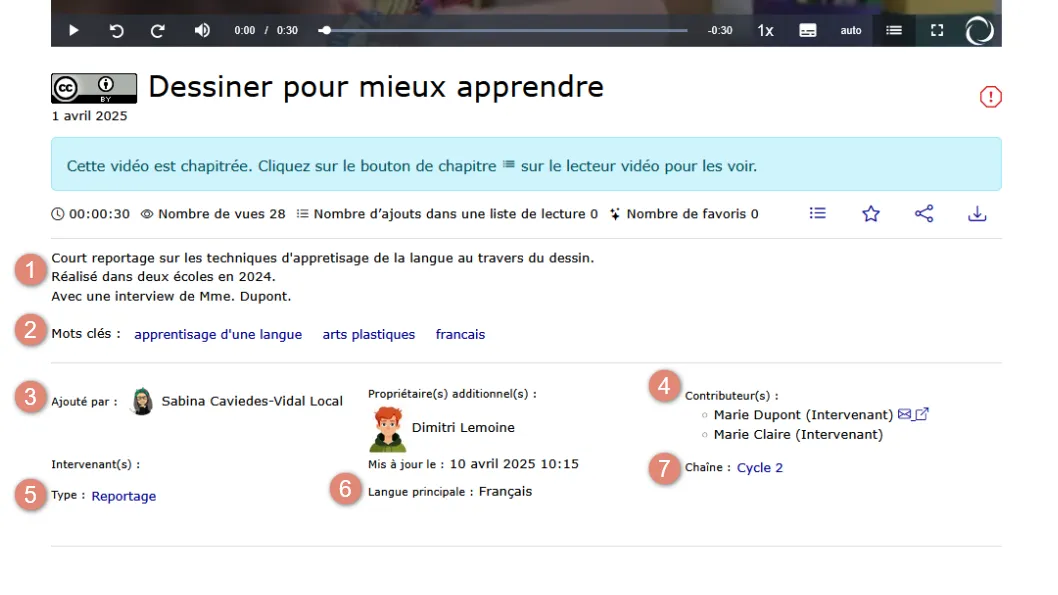Screen dimensions: 1058x595
Task: Click the name 'Sabina Caviedes-Vidal Local'
Action: 252,401
